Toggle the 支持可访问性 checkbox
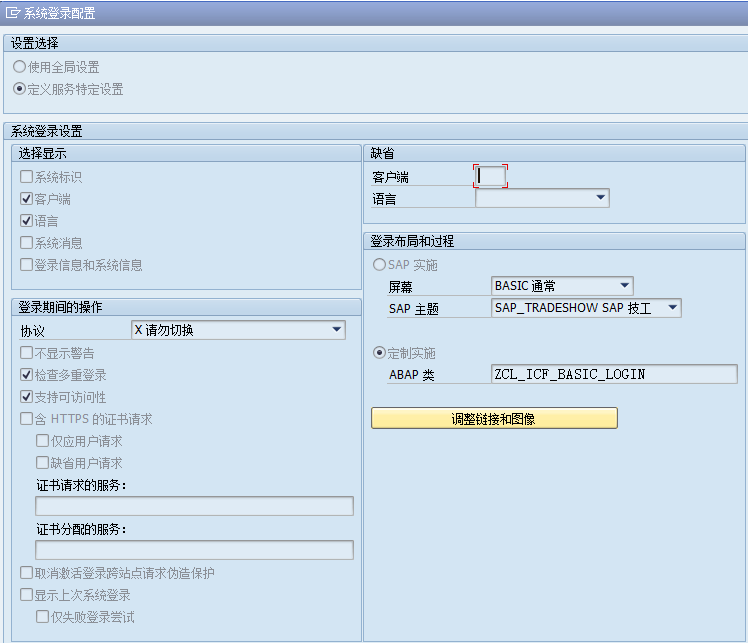This screenshot has width=749, height=644. 26,397
